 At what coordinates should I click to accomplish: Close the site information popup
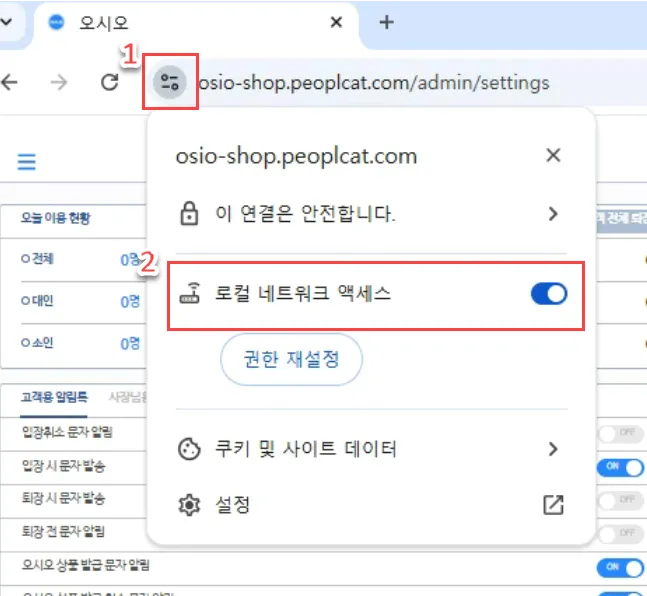(553, 156)
